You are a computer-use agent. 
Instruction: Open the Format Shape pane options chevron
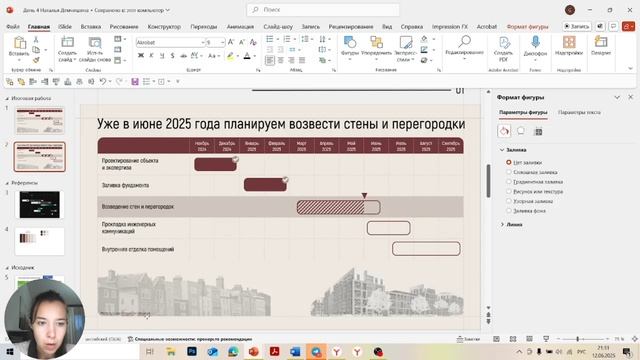[x=617, y=97]
